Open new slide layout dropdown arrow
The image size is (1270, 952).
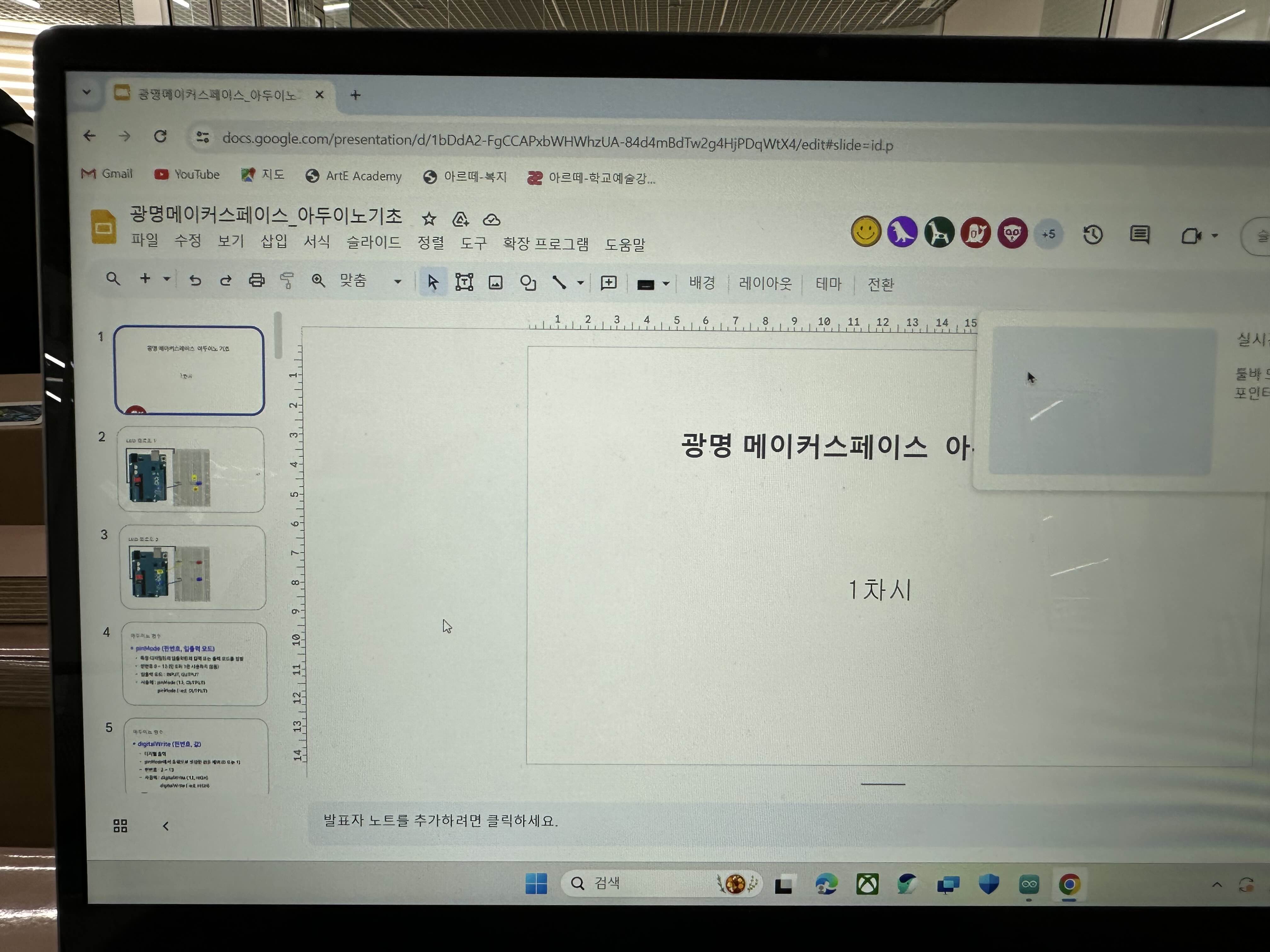(167, 279)
